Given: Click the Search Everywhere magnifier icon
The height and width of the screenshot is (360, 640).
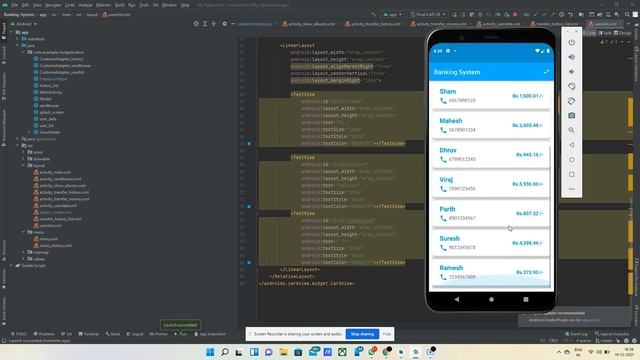Looking at the screenshot, I should [627, 14].
